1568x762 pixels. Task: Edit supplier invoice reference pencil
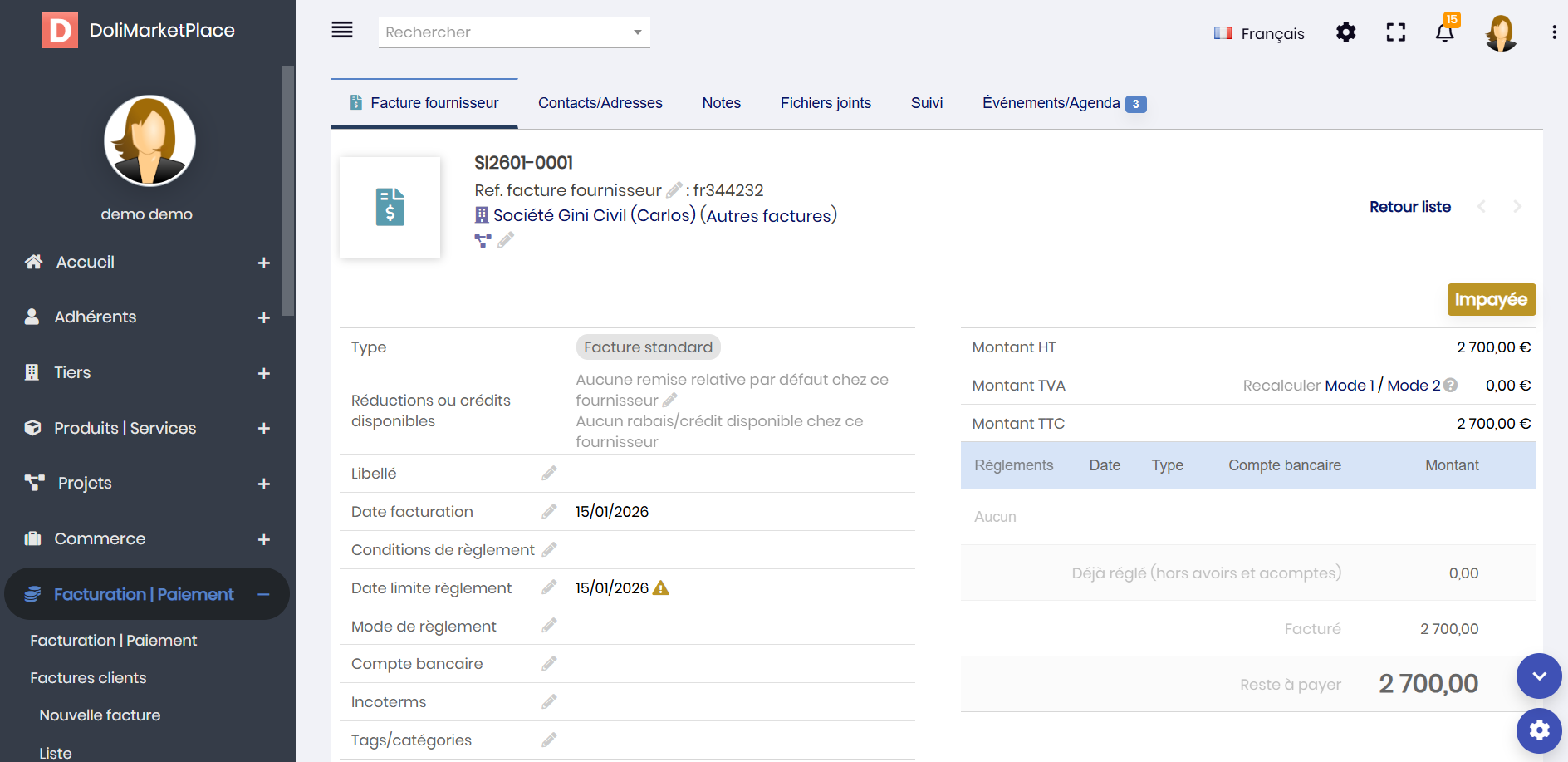click(674, 190)
